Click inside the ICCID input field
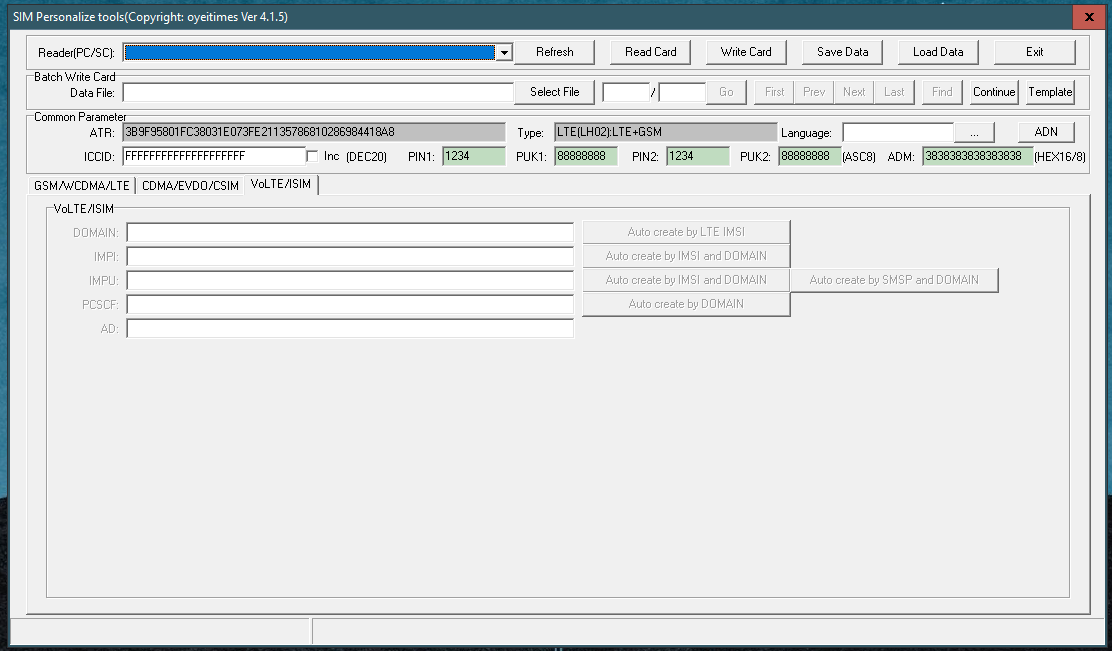1112x651 pixels. pos(210,156)
